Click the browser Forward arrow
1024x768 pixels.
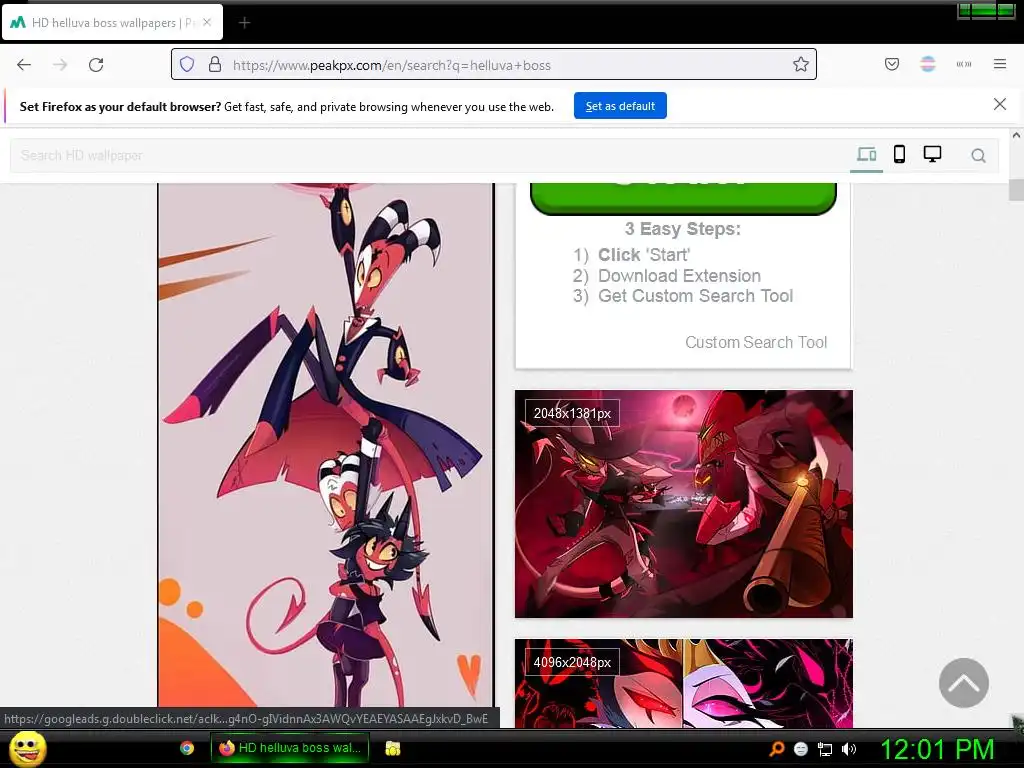(60, 65)
